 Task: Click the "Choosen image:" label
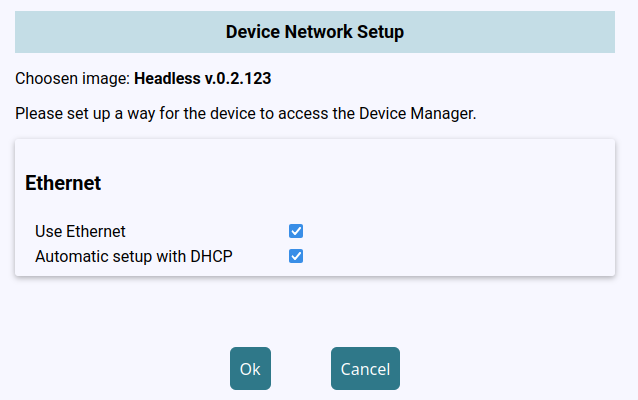[x=72, y=77]
